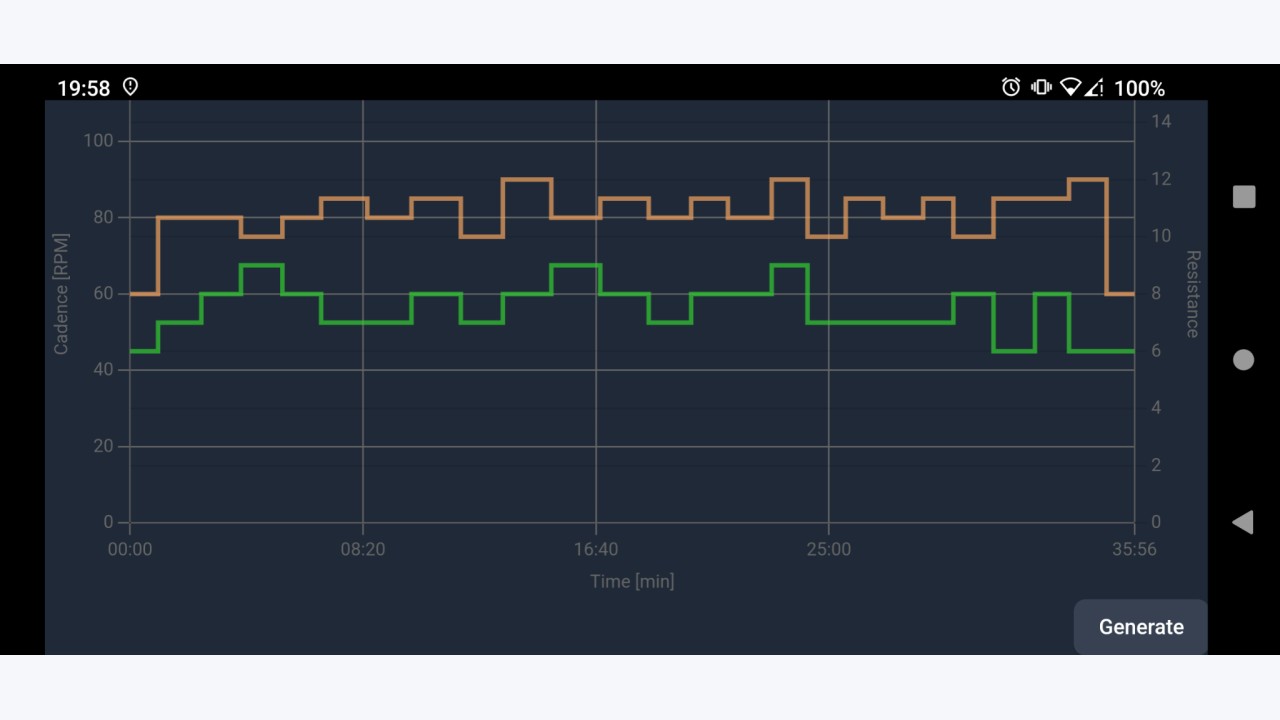Tap the Wi-Fi signal status icon

point(1070,87)
